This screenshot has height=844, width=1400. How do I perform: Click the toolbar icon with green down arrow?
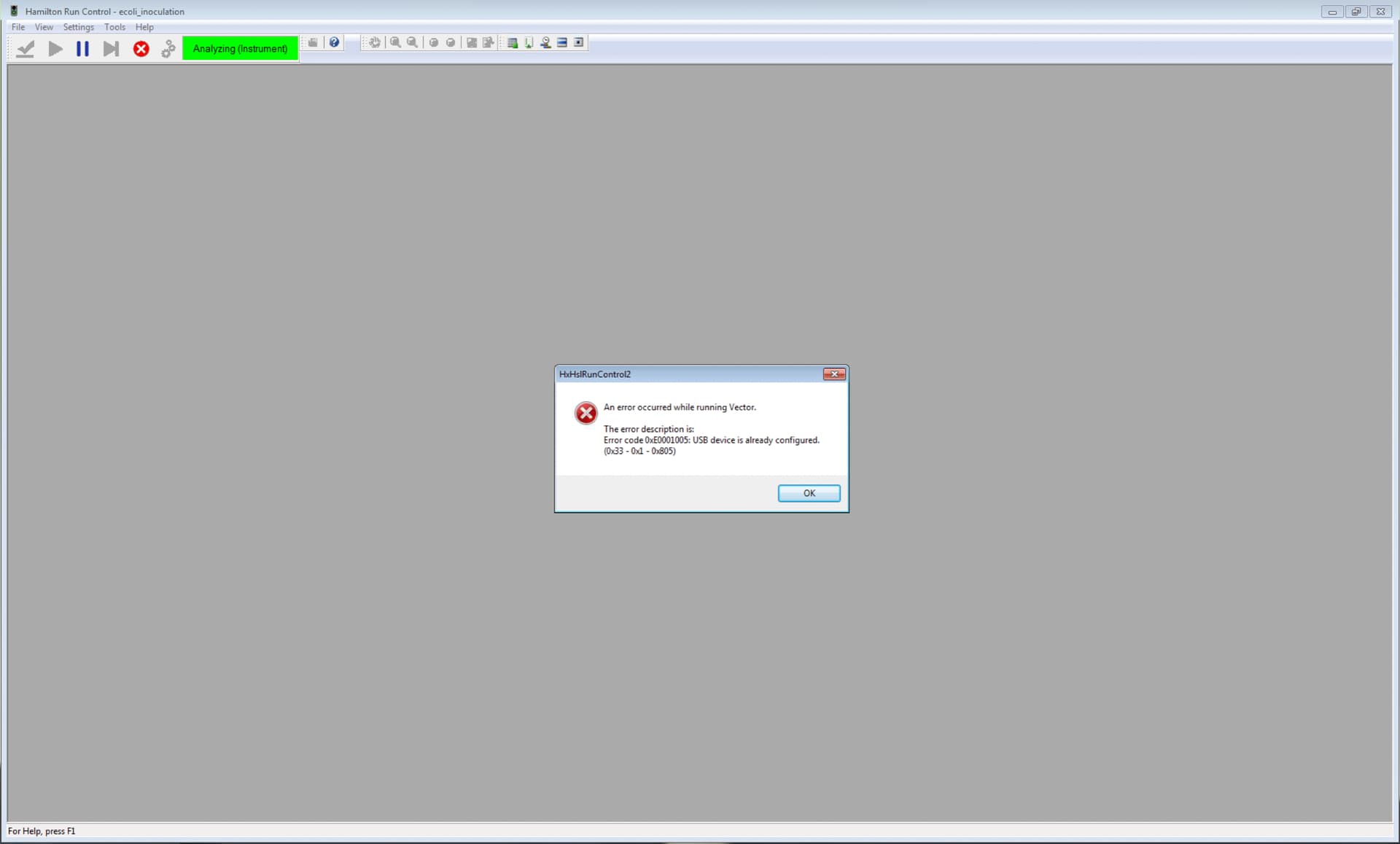[529, 42]
